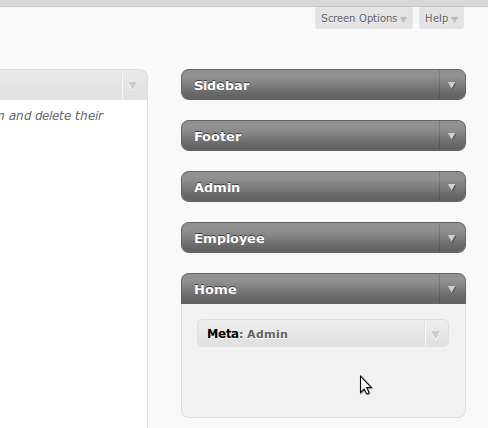Click the Home widget area title
The height and width of the screenshot is (428, 488).
215,290
